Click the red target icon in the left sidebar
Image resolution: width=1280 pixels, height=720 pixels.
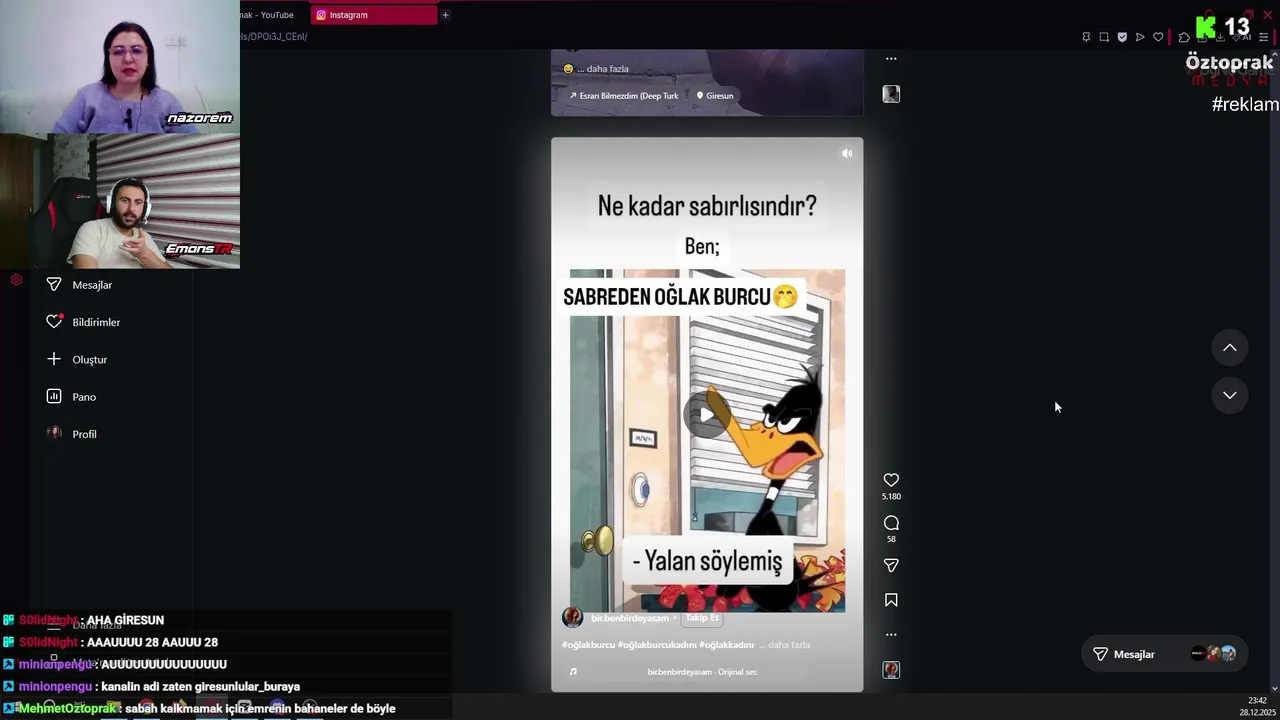16,279
